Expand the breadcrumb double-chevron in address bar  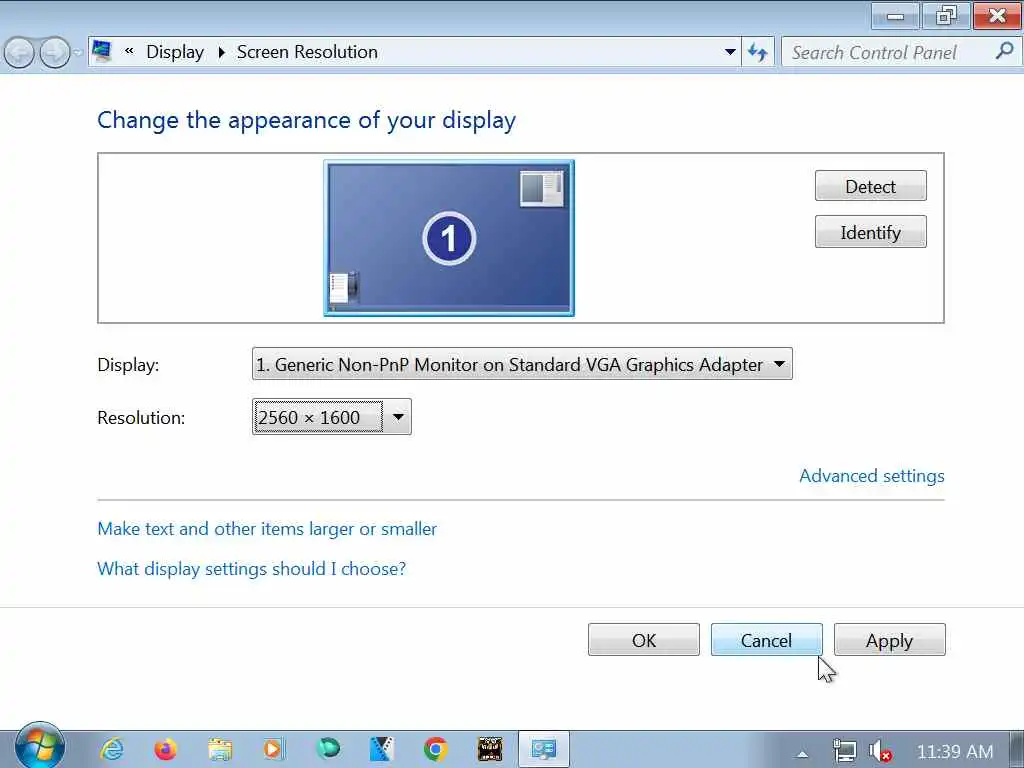coord(129,51)
